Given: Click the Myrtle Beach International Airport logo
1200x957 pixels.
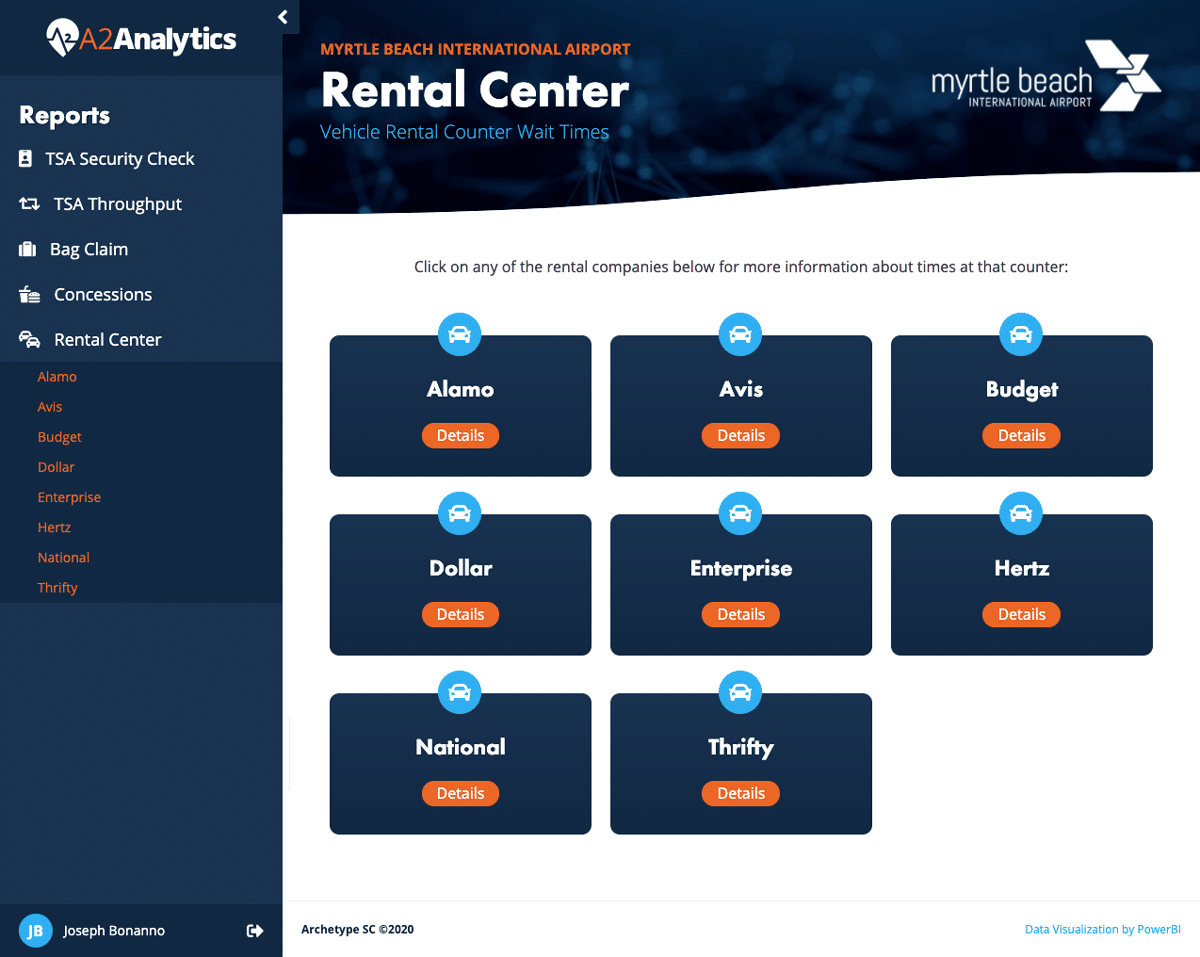Looking at the screenshot, I should tap(1046, 75).
